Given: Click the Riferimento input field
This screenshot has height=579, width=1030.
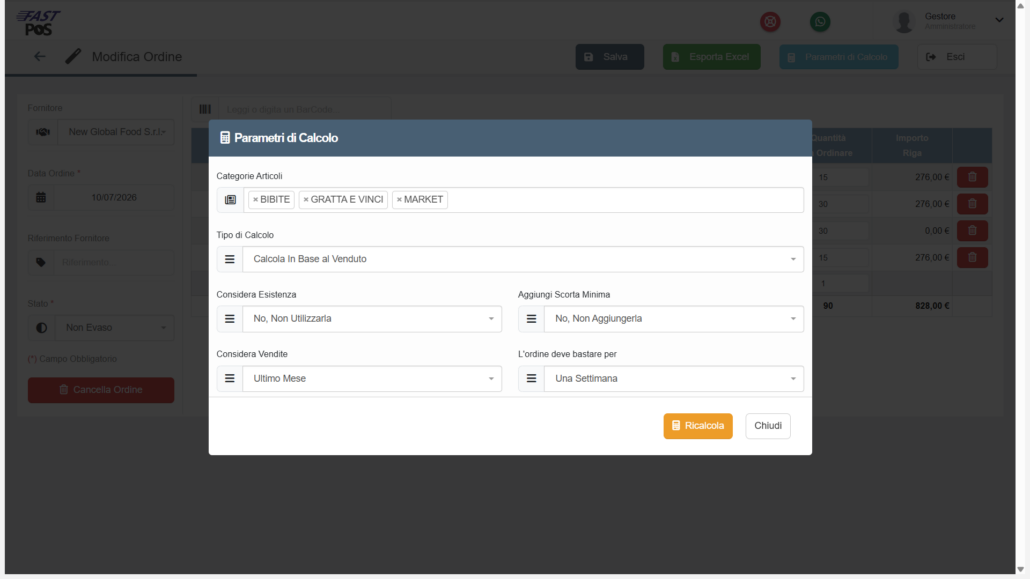Looking at the screenshot, I should (x=114, y=262).
